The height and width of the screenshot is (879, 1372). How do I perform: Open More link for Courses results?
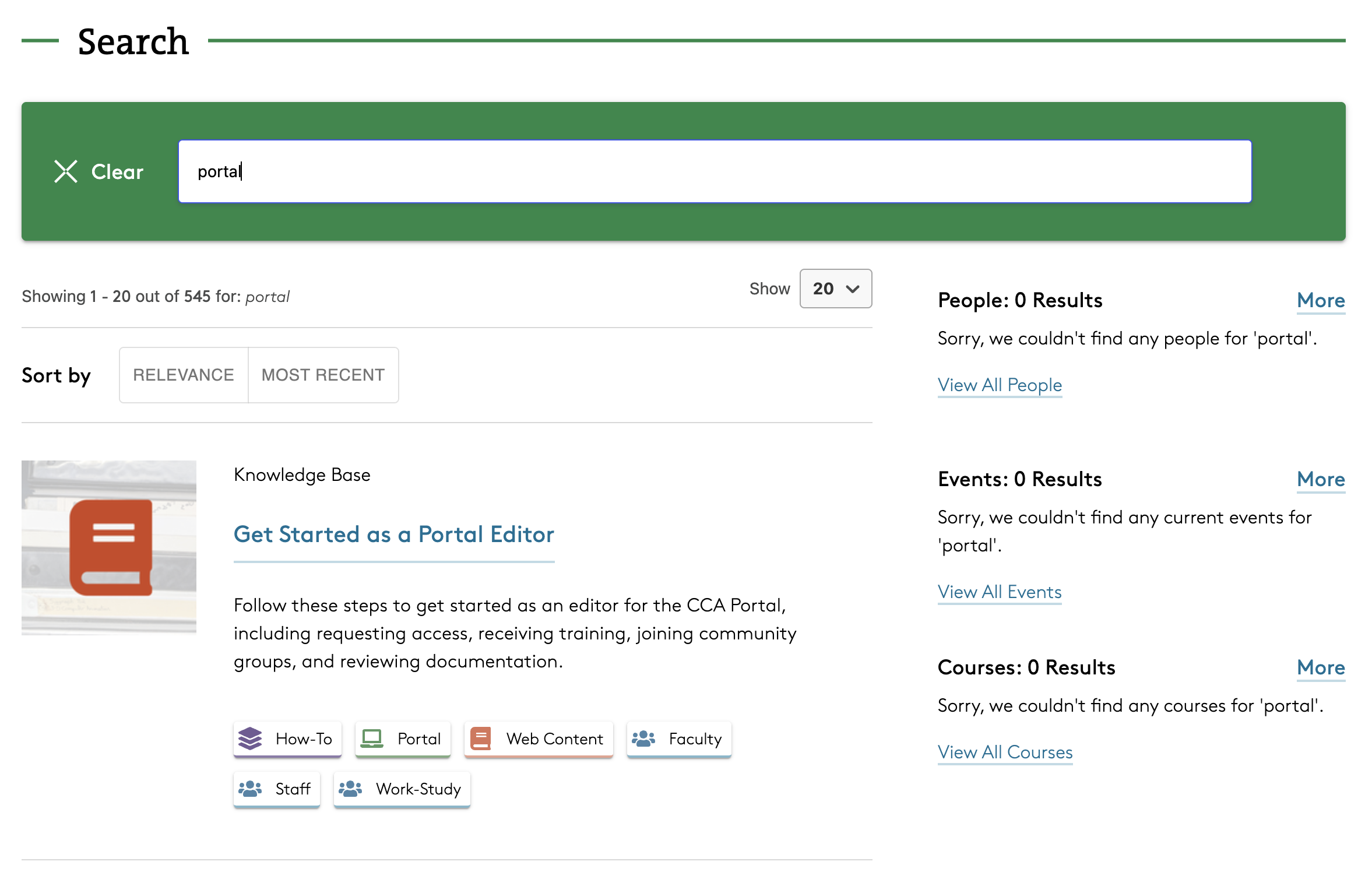pyautogui.click(x=1320, y=667)
